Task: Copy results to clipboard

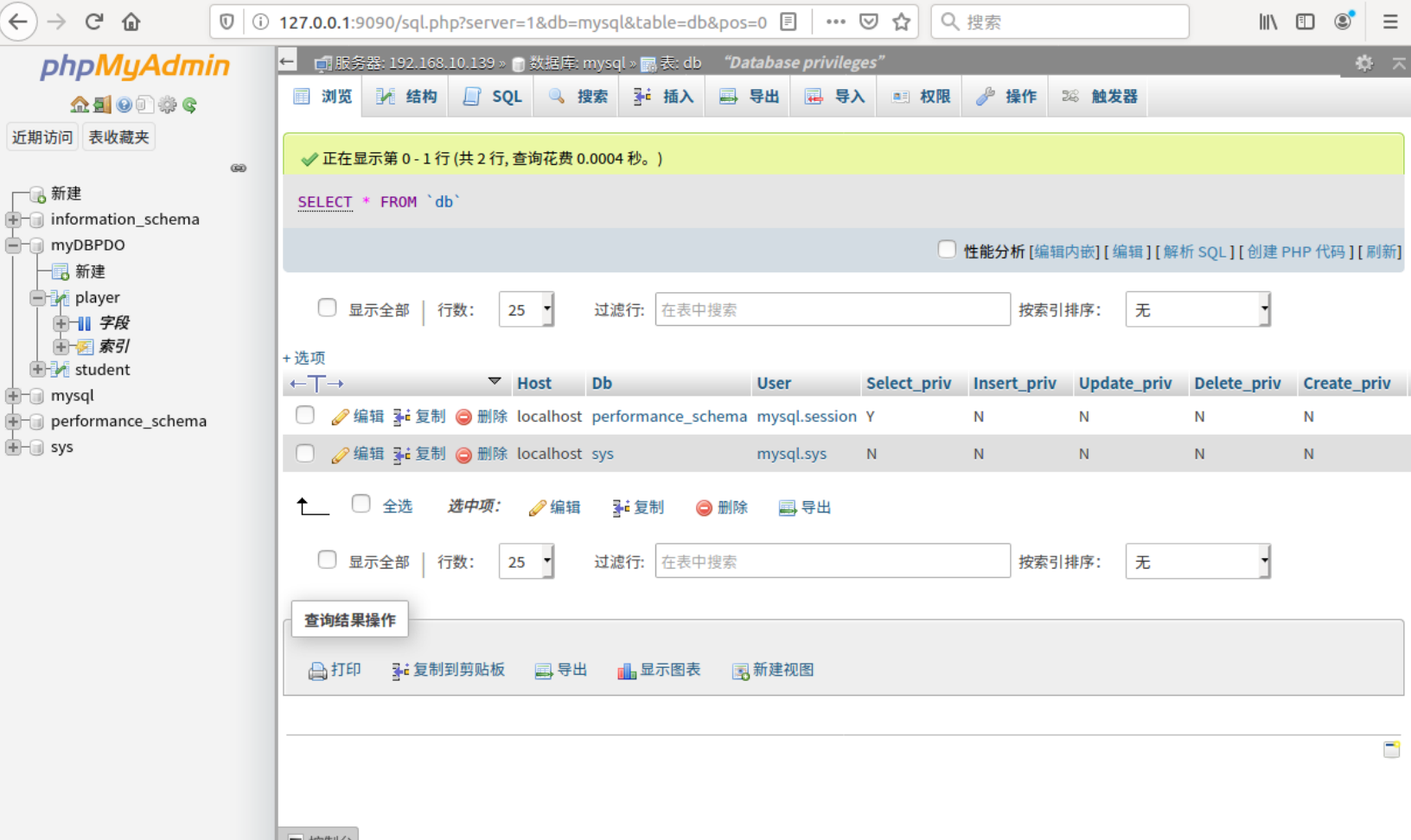Action: [448, 670]
